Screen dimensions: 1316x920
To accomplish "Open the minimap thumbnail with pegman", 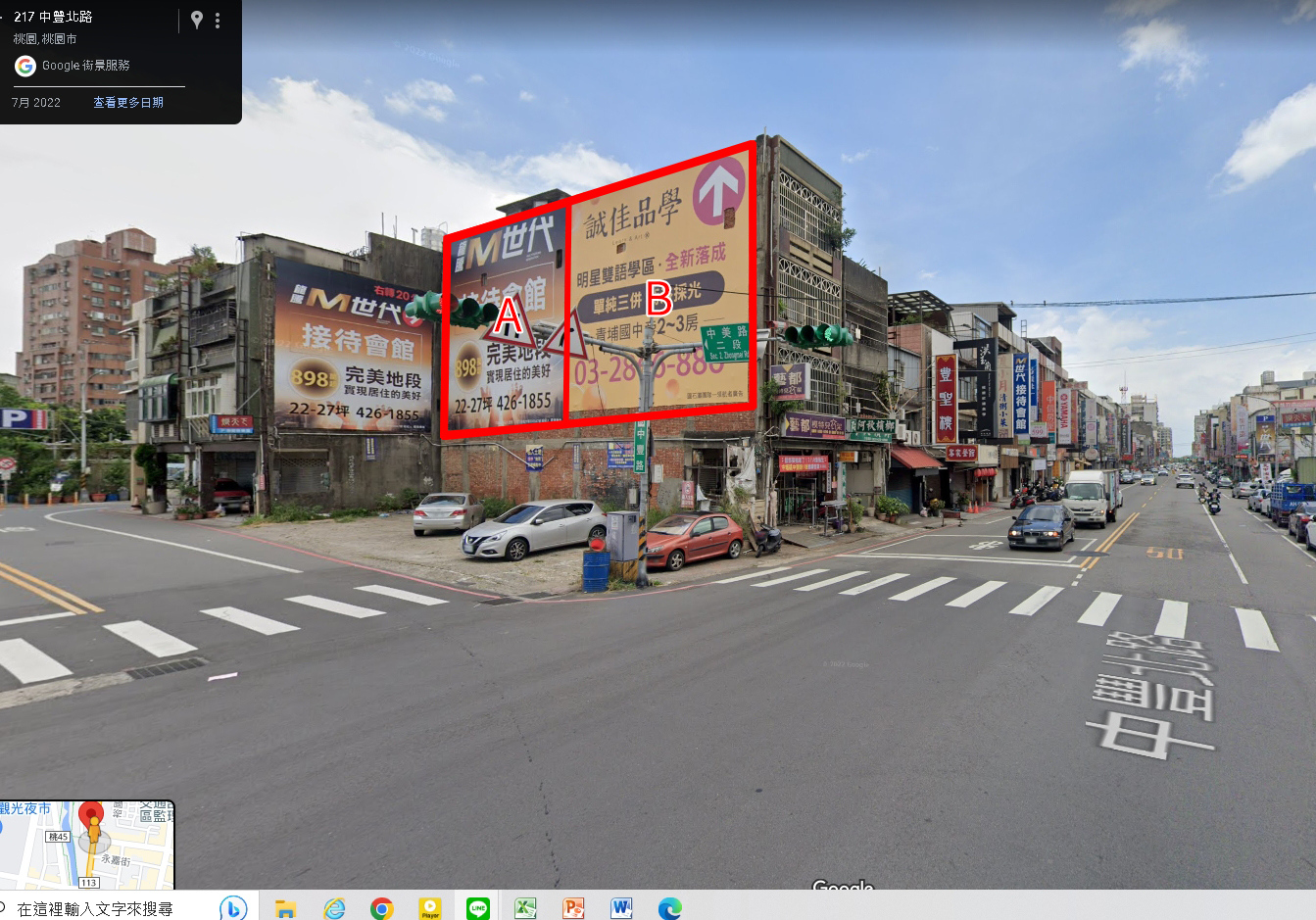I will click(87, 845).
